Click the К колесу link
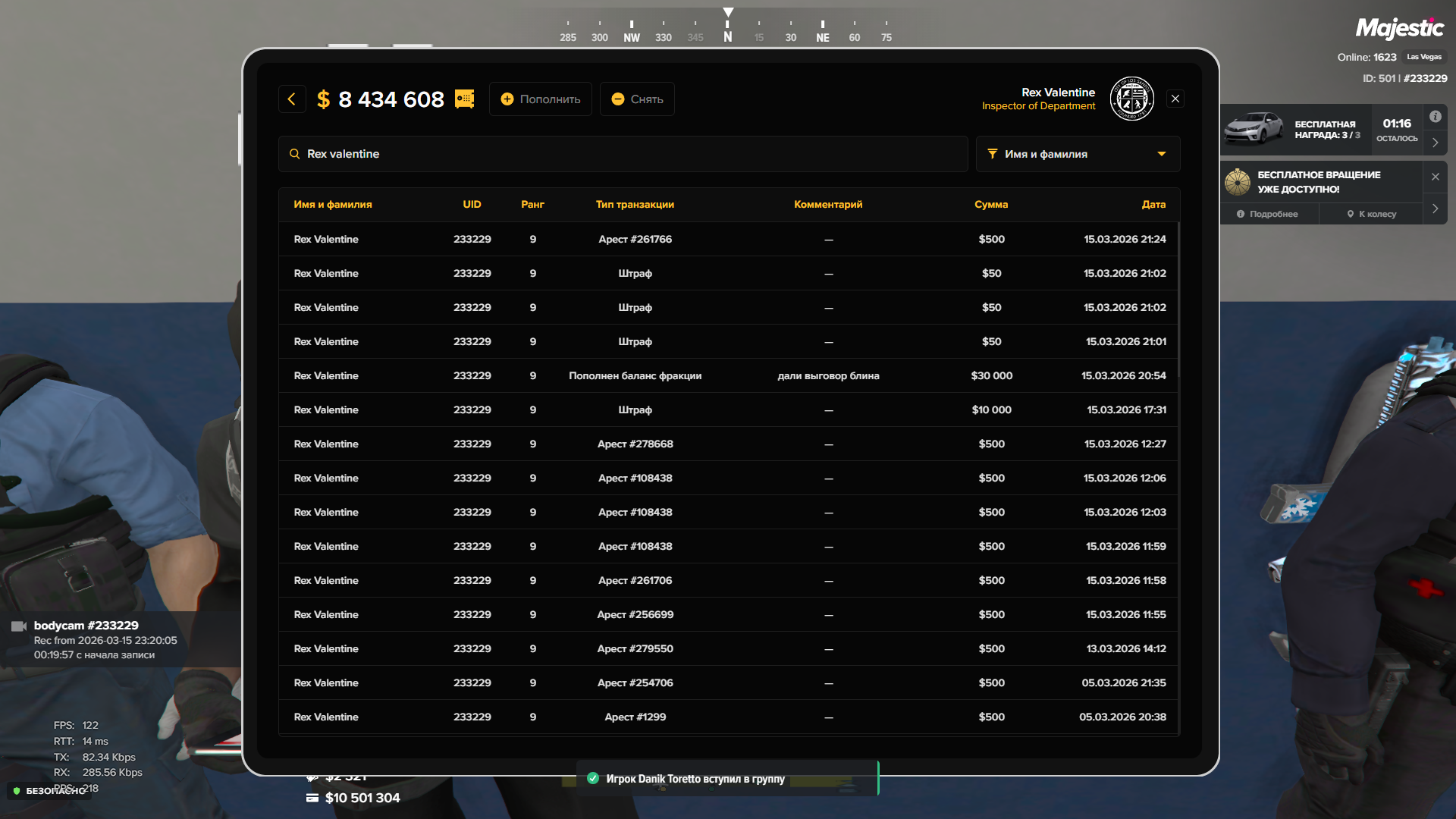 [x=1371, y=214]
